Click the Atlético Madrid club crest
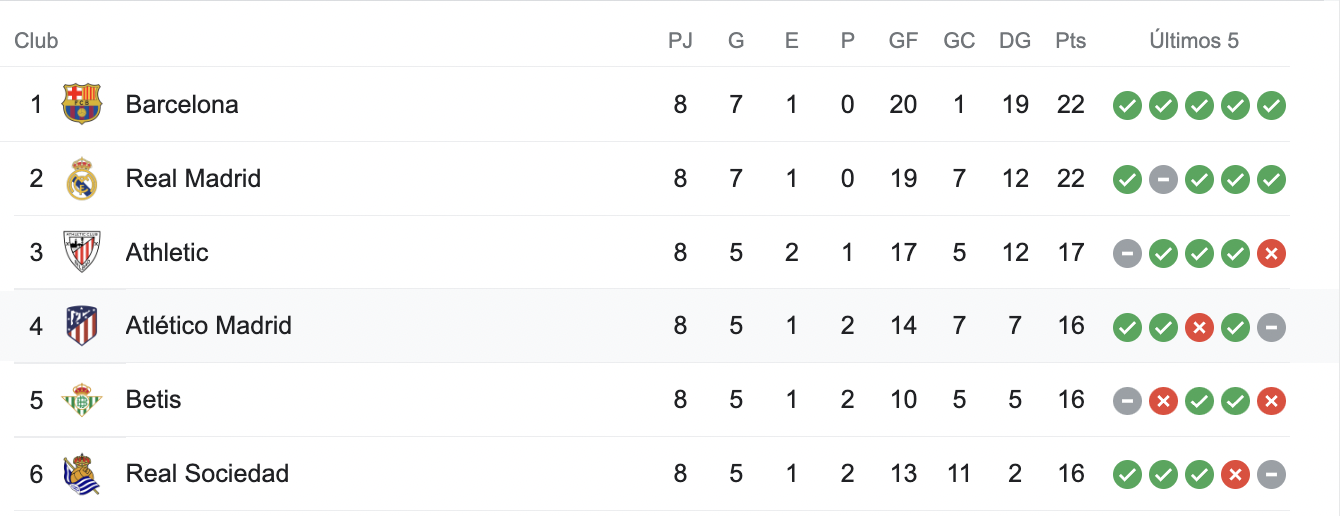Screen dimensions: 1340x516 82,326
